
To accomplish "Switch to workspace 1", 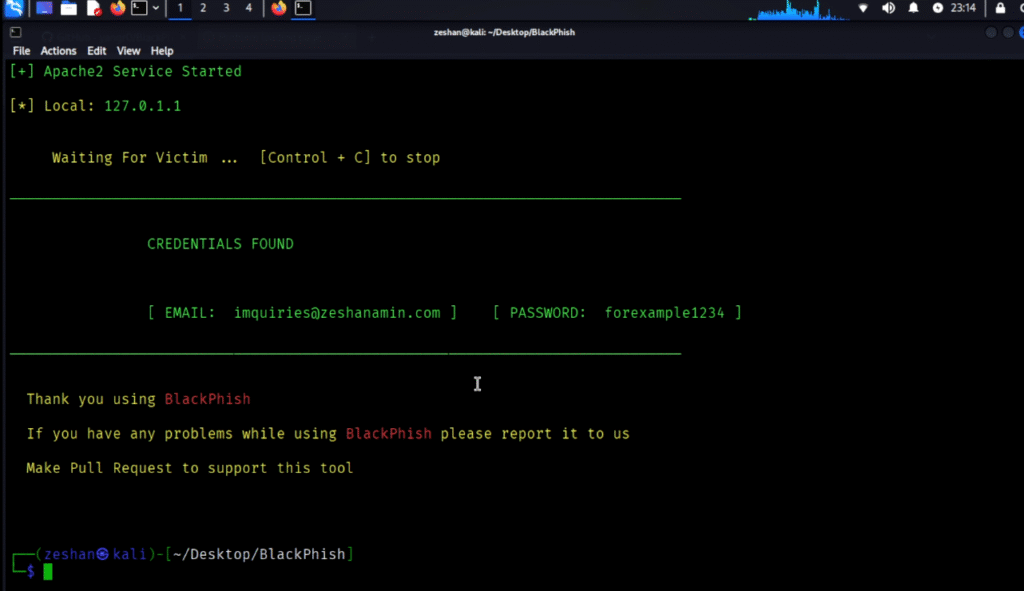I will [x=180, y=8].
